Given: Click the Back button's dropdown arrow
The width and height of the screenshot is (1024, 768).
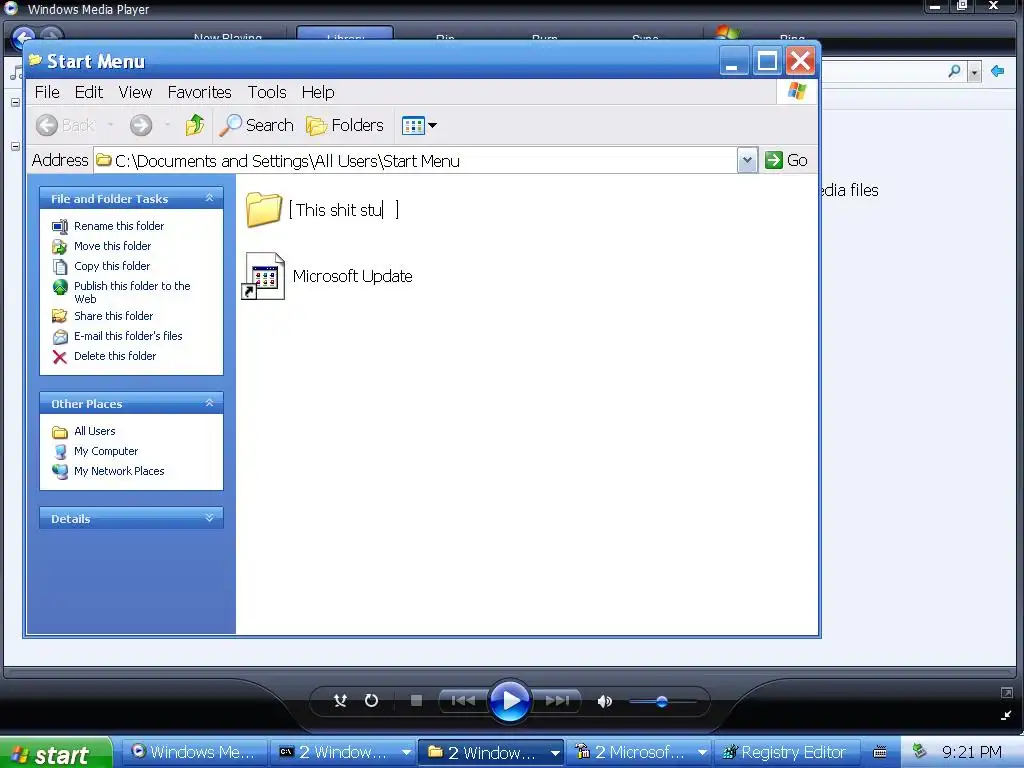Looking at the screenshot, I should coord(110,125).
